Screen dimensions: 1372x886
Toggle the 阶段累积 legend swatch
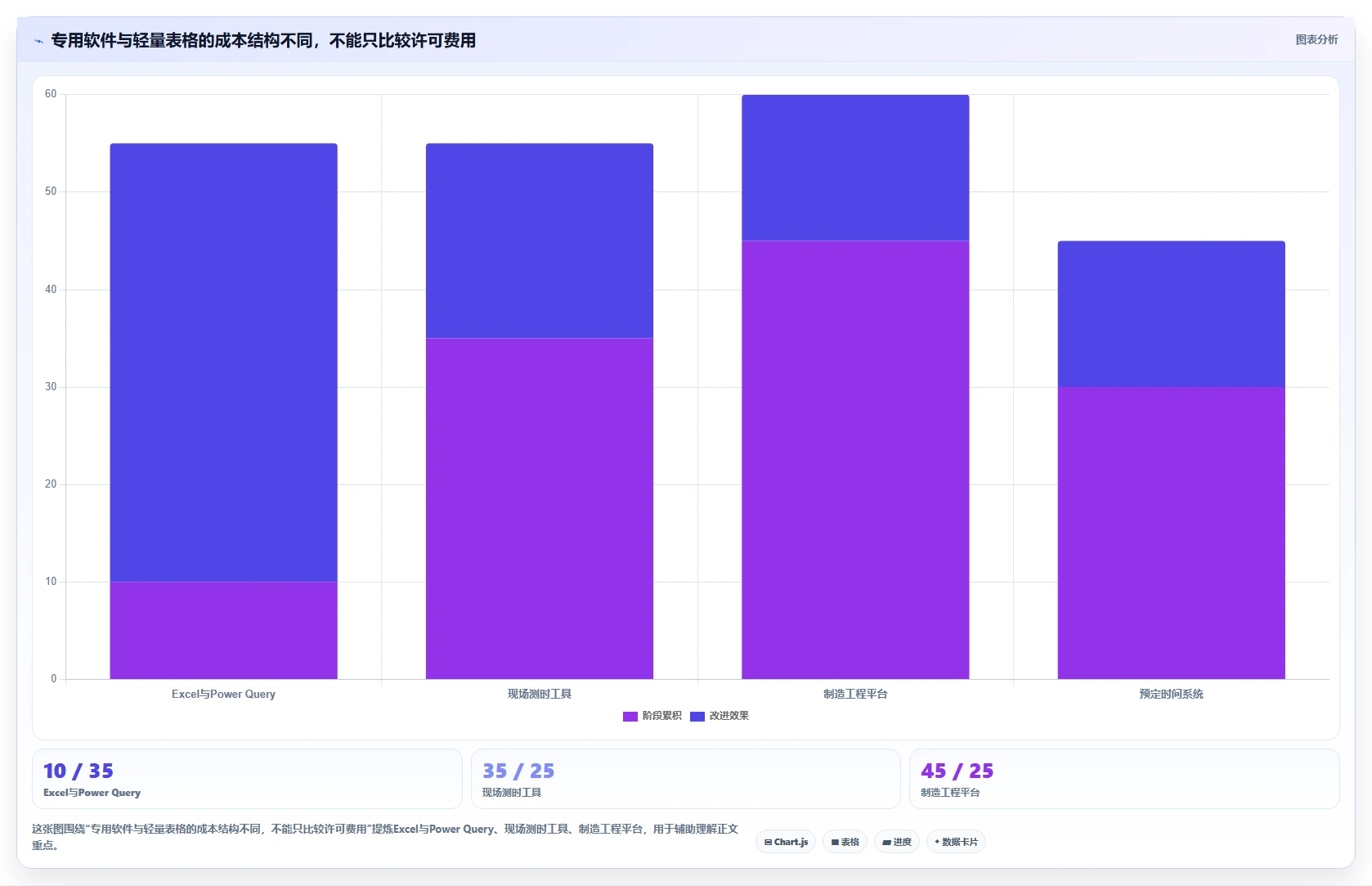point(630,716)
